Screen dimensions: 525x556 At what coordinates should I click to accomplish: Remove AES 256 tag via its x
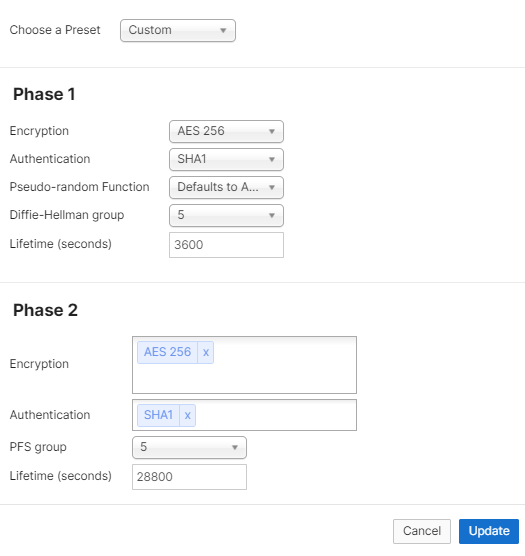click(206, 352)
